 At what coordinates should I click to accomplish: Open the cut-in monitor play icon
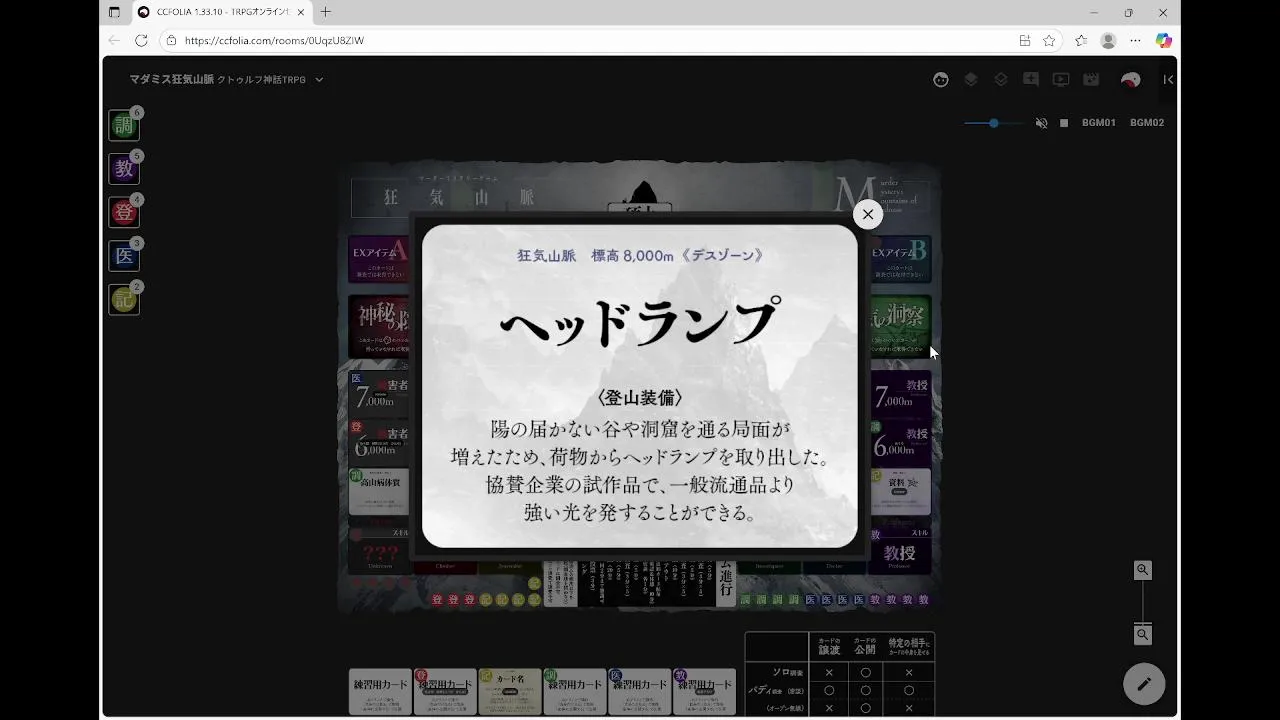point(1061,80)
